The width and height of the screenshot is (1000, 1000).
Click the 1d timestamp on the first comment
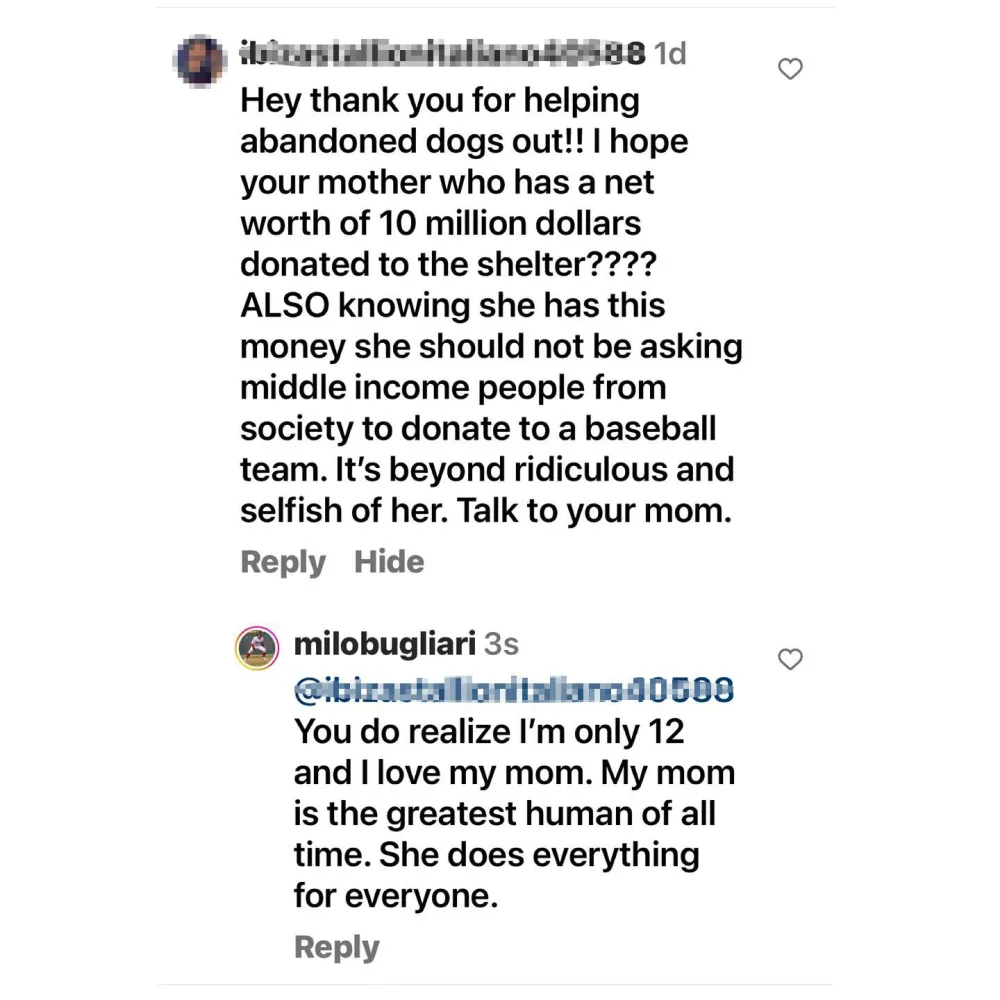coord(671,55)
